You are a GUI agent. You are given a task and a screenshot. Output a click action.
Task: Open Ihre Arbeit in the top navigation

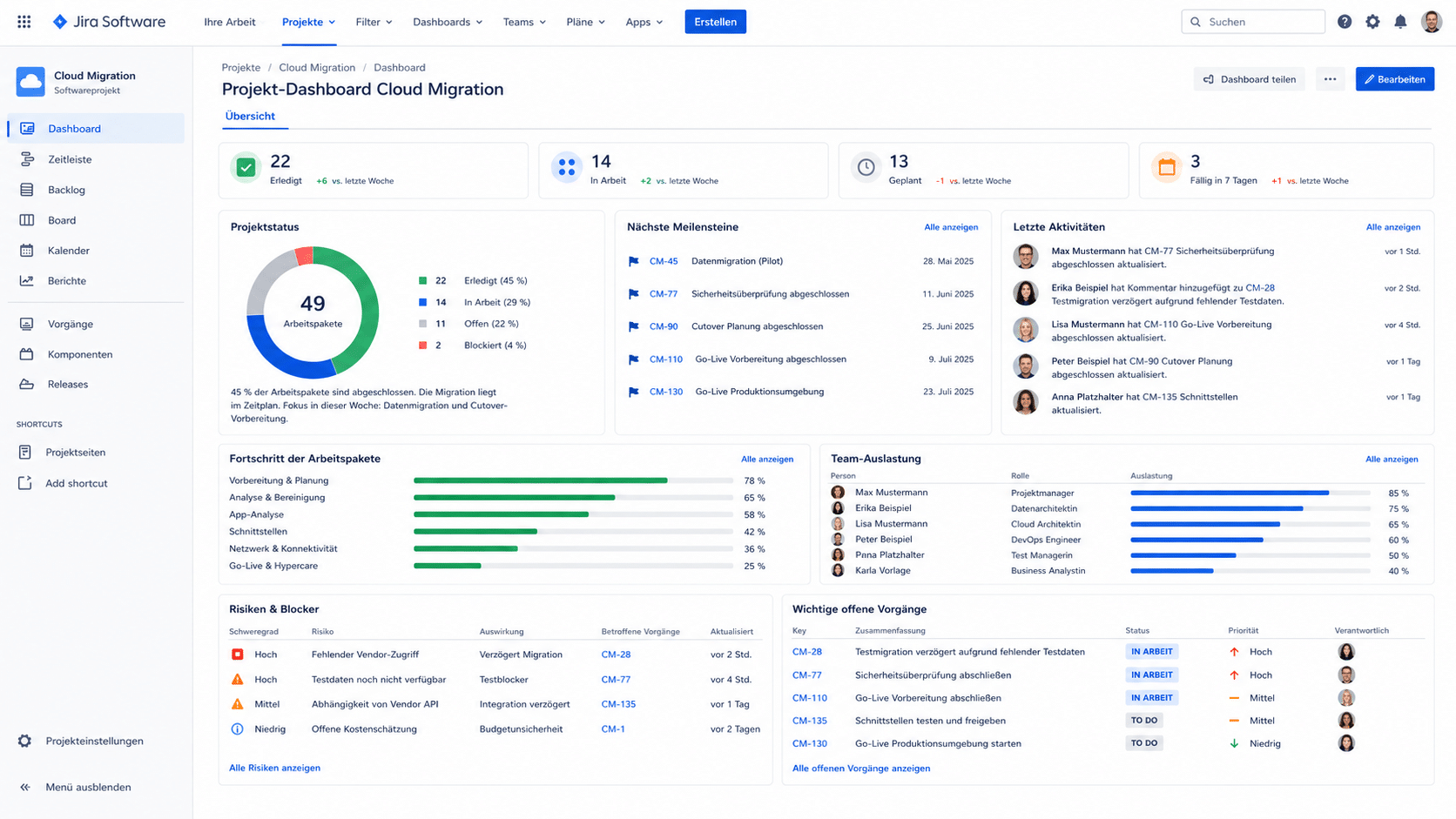click(230, 22)
